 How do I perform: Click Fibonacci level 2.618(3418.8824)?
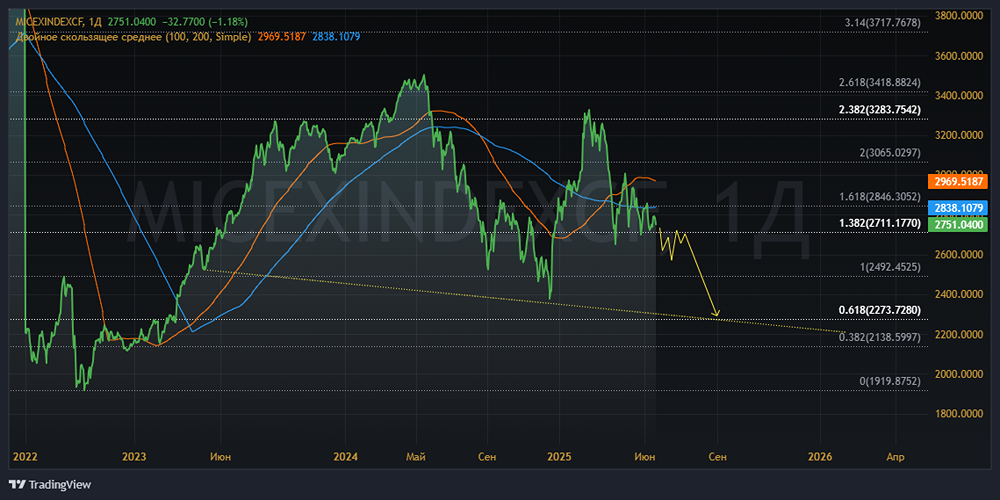(878, 83)
